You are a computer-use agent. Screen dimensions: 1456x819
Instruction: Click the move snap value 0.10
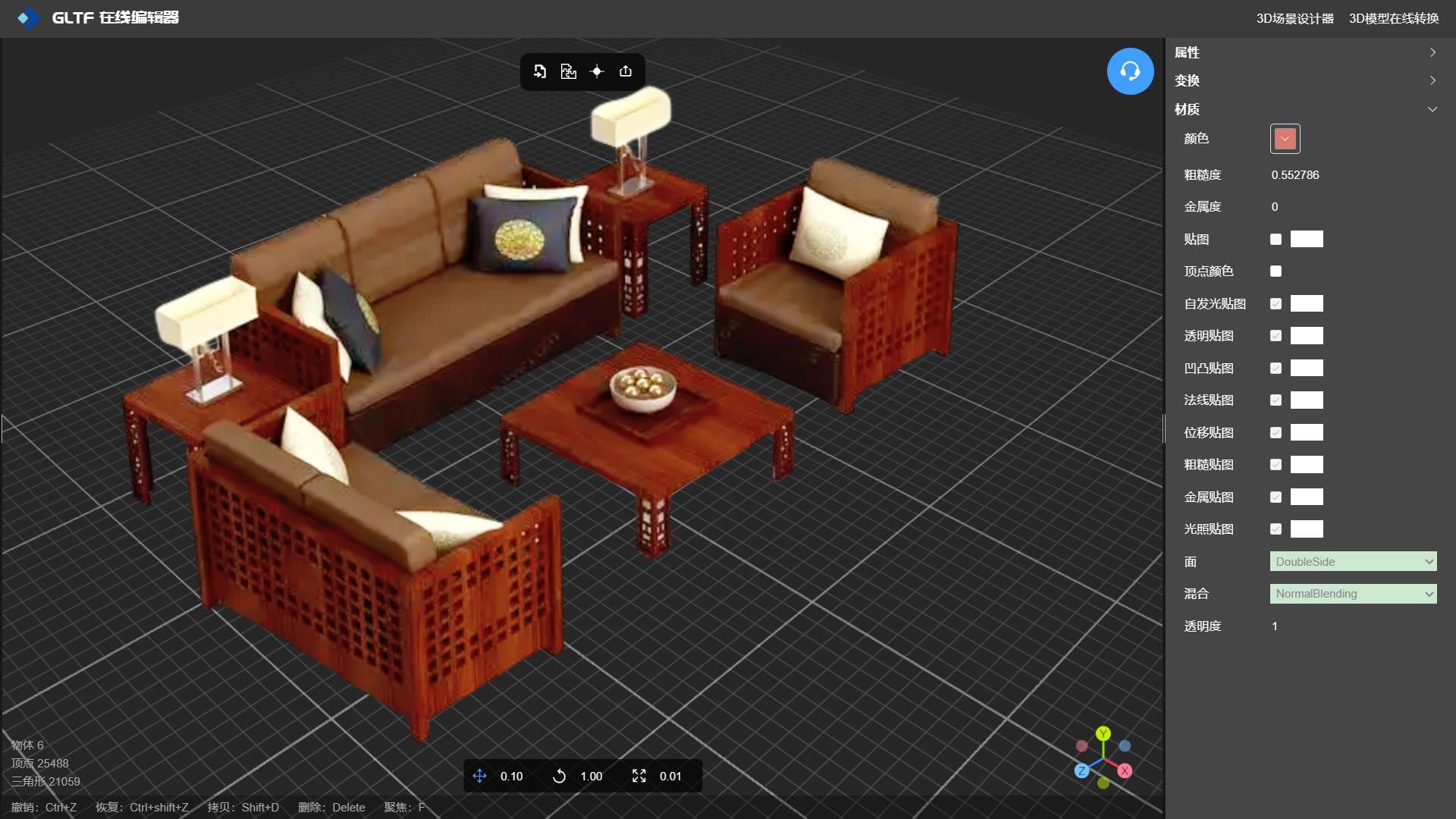[x=511, y=776]
